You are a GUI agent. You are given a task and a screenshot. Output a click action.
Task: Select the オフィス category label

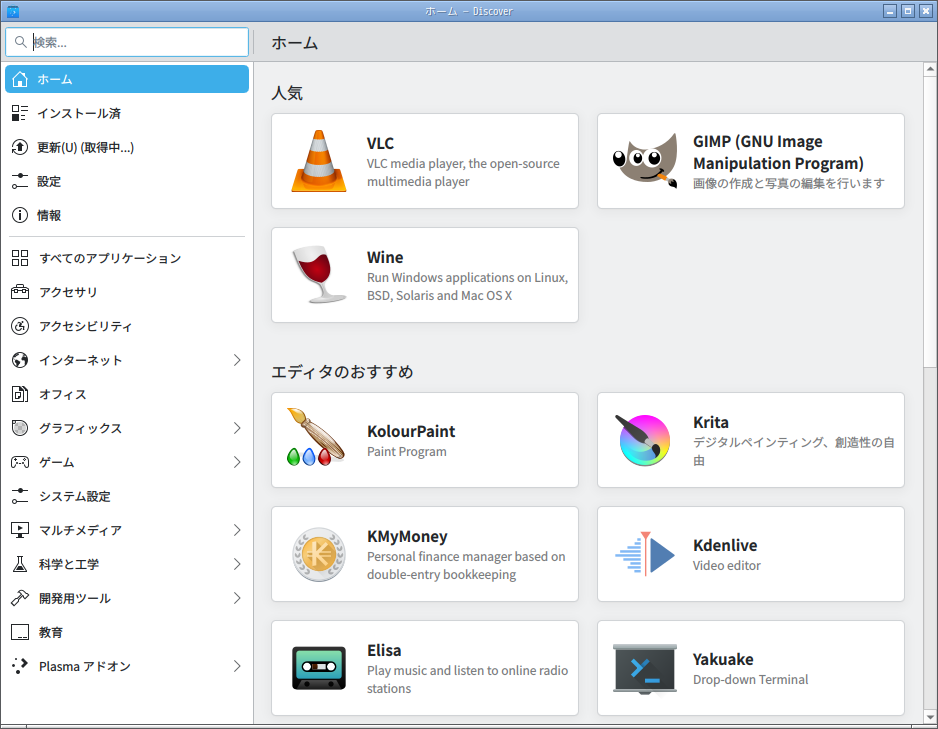pyautogui.click(x=63, y=394)
